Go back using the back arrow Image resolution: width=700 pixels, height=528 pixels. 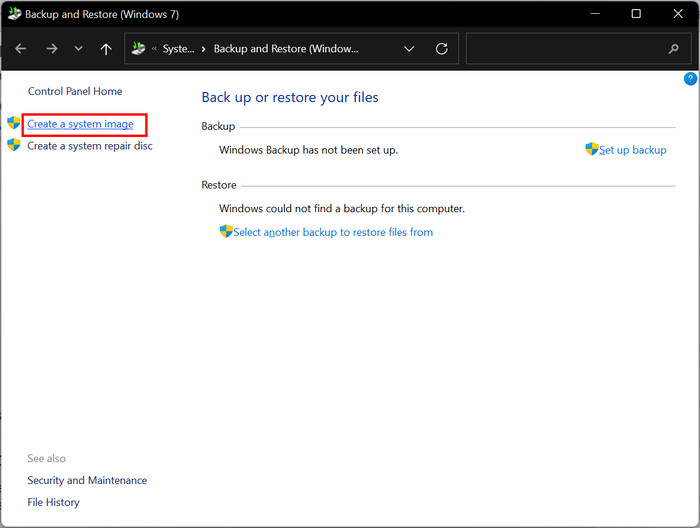(x=21, y=49)
